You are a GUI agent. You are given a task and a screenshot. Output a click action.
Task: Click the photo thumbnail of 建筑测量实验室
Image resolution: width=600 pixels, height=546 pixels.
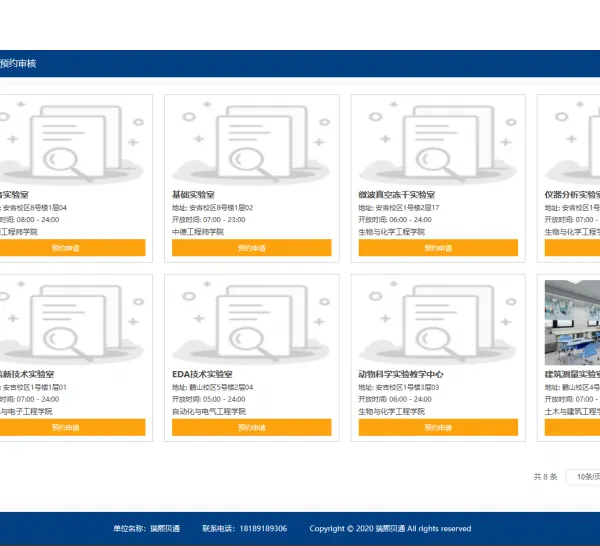click(x=572, y=322)
